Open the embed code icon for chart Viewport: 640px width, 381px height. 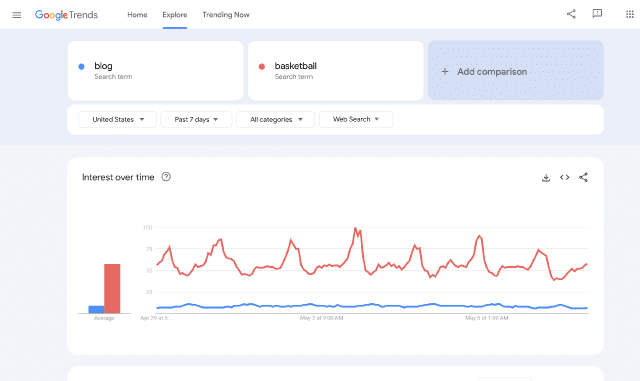coord(564,178)
